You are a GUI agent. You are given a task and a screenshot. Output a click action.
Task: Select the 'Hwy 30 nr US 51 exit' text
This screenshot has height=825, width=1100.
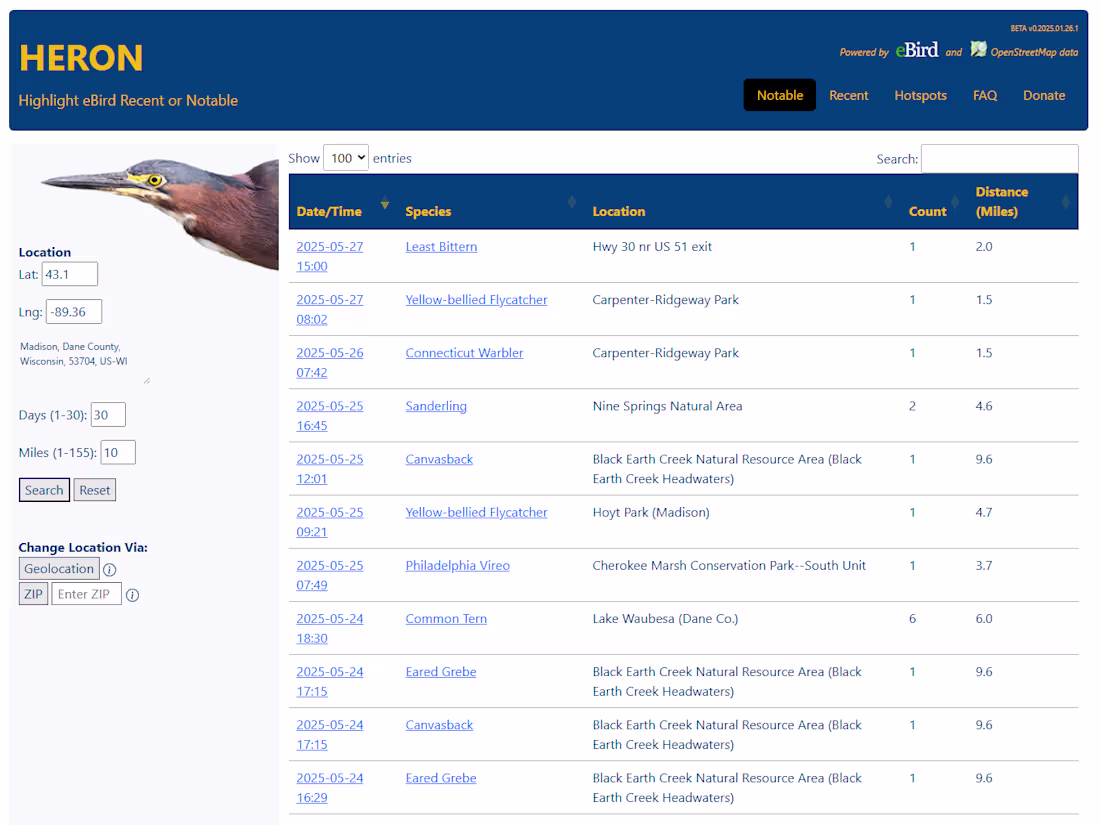click(x=652, y=247)
